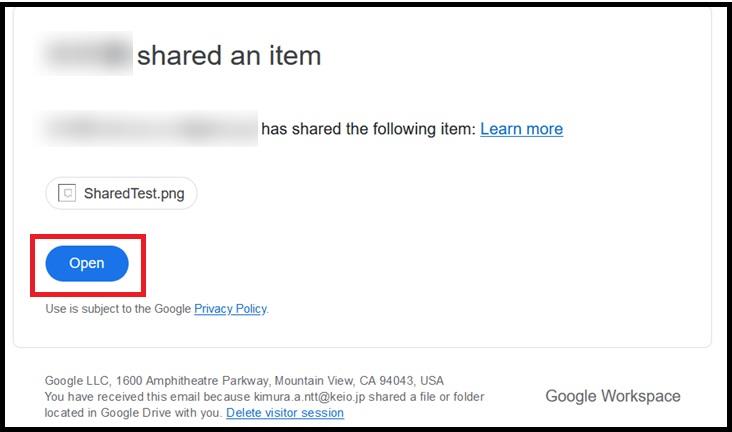The width and height of the screenshot is (732, 432).
Task: Click the "has shared the following item" text
Action: click(367, 129)
